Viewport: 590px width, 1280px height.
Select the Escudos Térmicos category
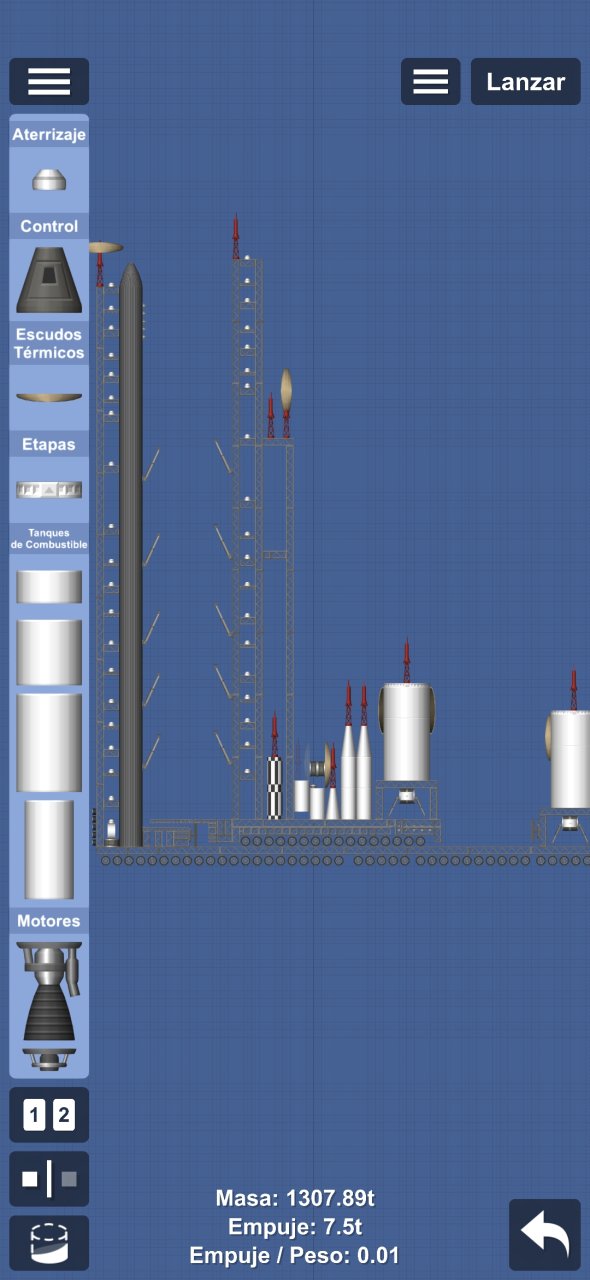click(49, 343)
